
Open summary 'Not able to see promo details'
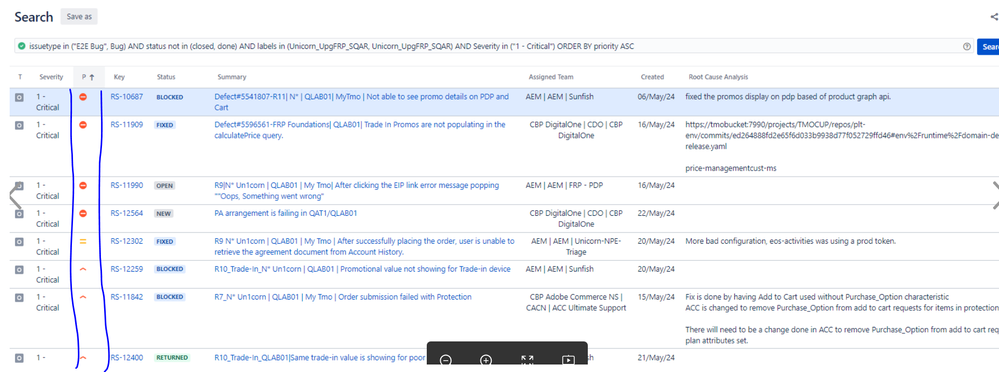click(x=362, y=102)
